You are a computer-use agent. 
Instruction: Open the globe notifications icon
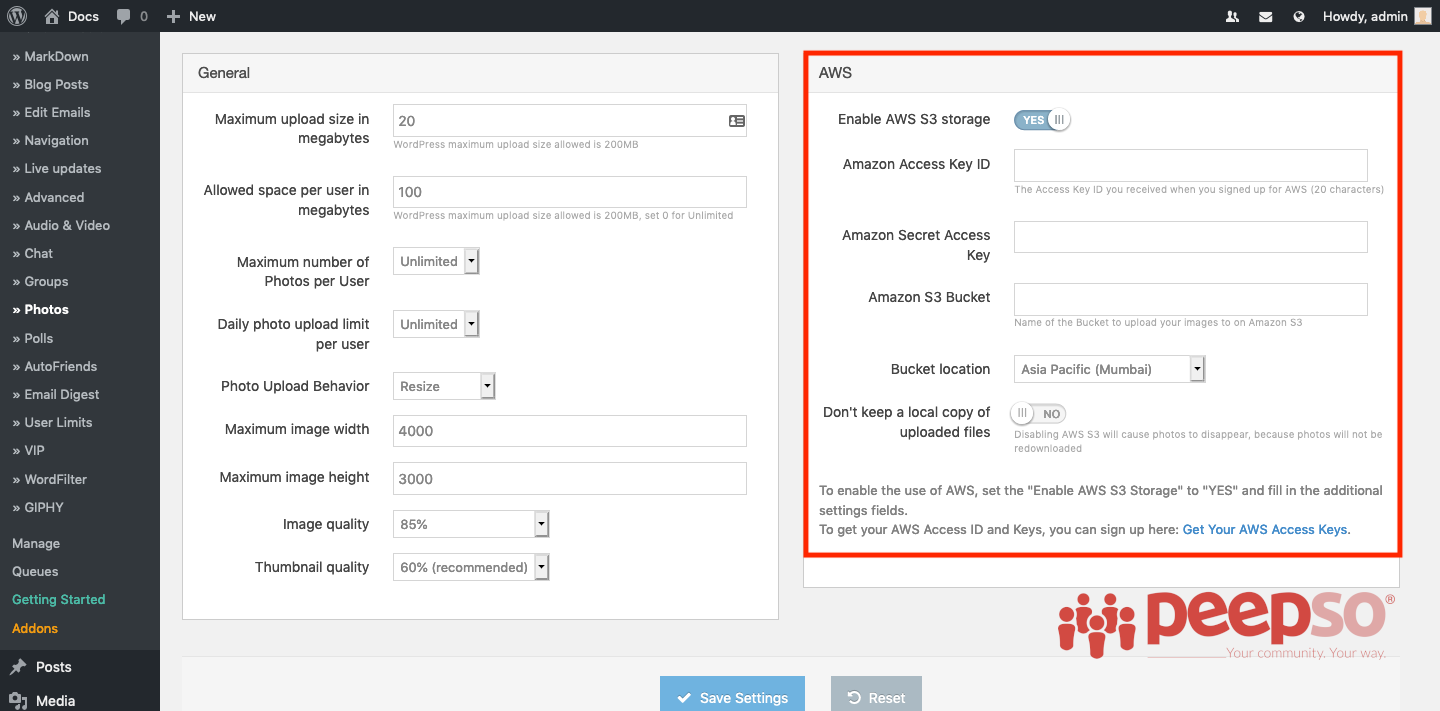coord(1299,16)
